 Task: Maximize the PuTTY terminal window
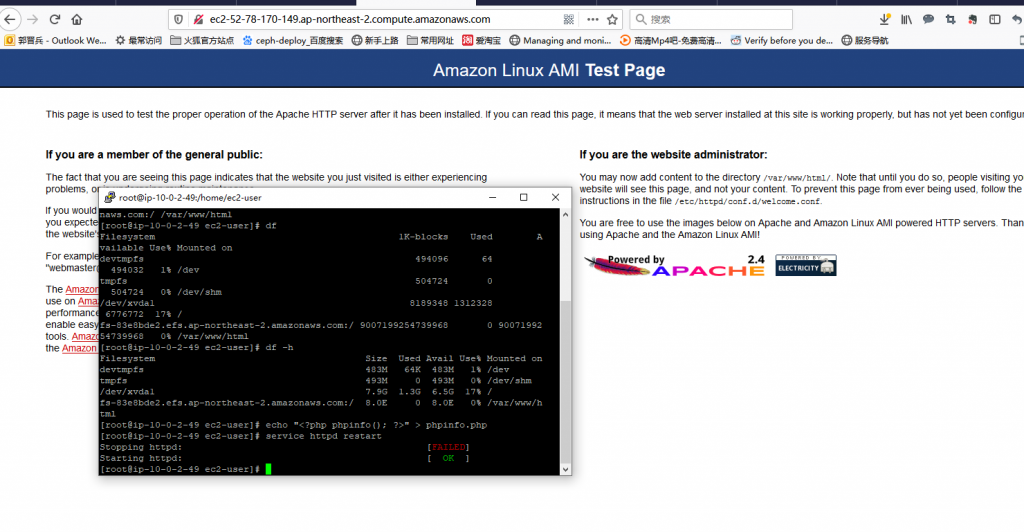[524, 197]
